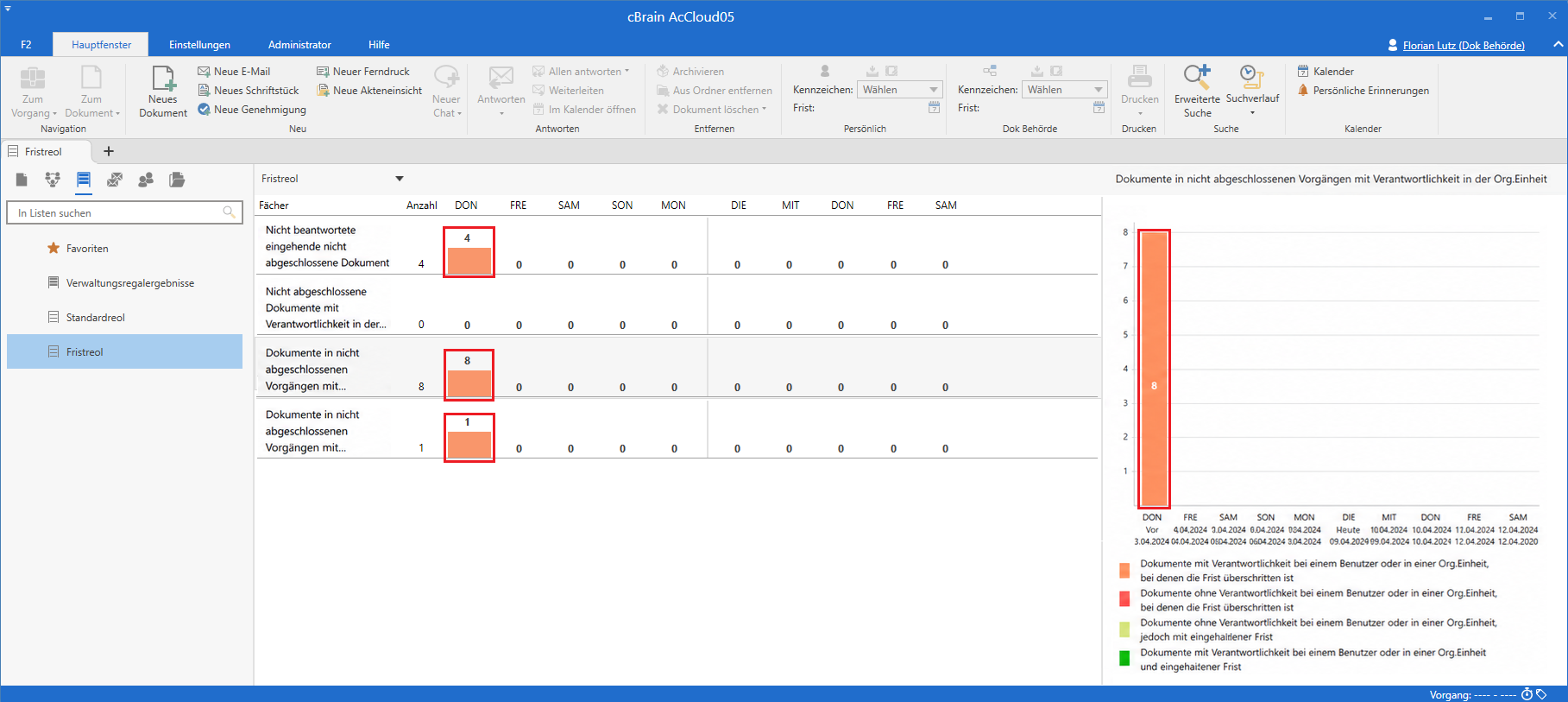Viewport: 1568px width, 702px height.
Task: Open Erweiterte Suche
Action: (1197, 92)
